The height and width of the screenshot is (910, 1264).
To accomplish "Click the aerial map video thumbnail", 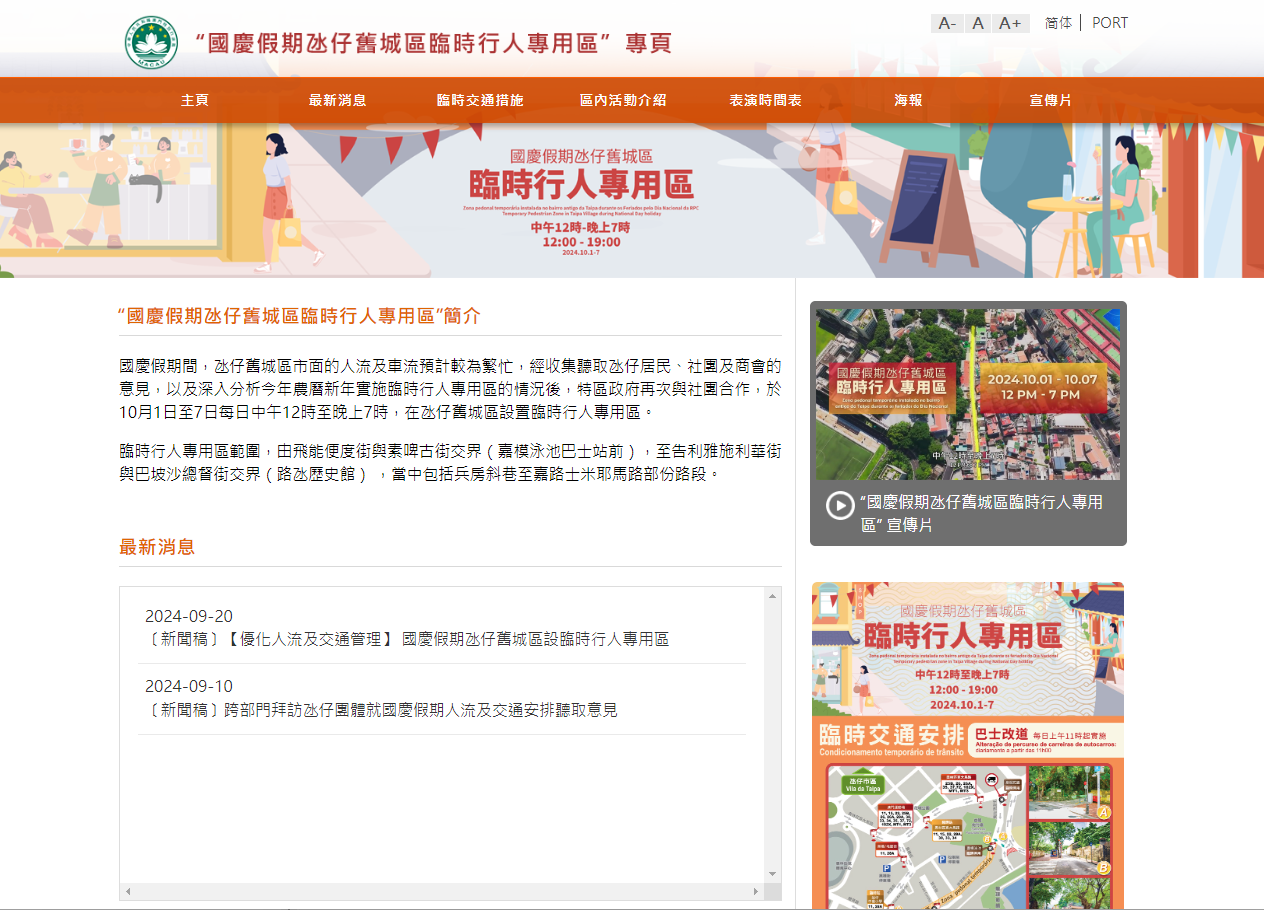I will coord(968,393).
